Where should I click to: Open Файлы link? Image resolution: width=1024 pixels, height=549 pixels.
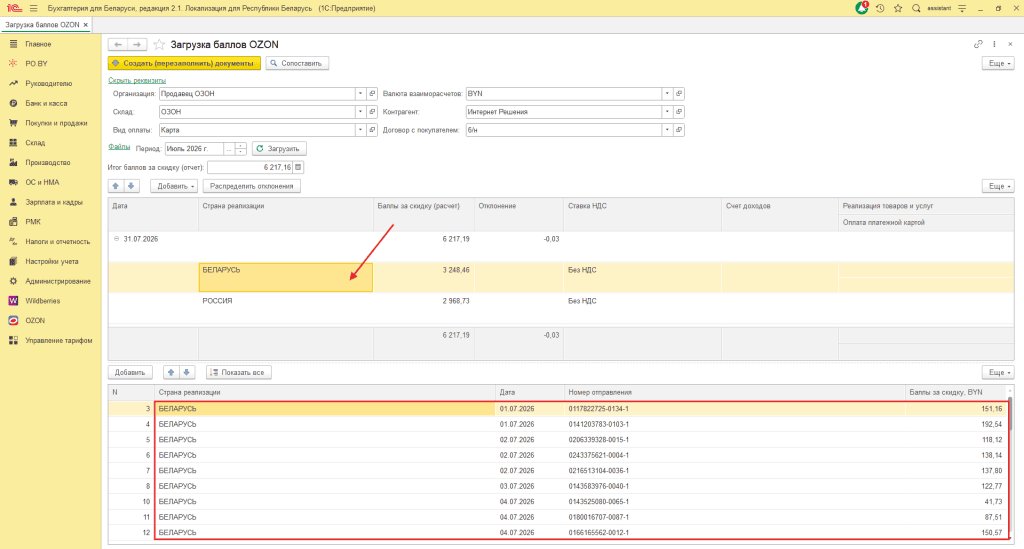point(119,147)
